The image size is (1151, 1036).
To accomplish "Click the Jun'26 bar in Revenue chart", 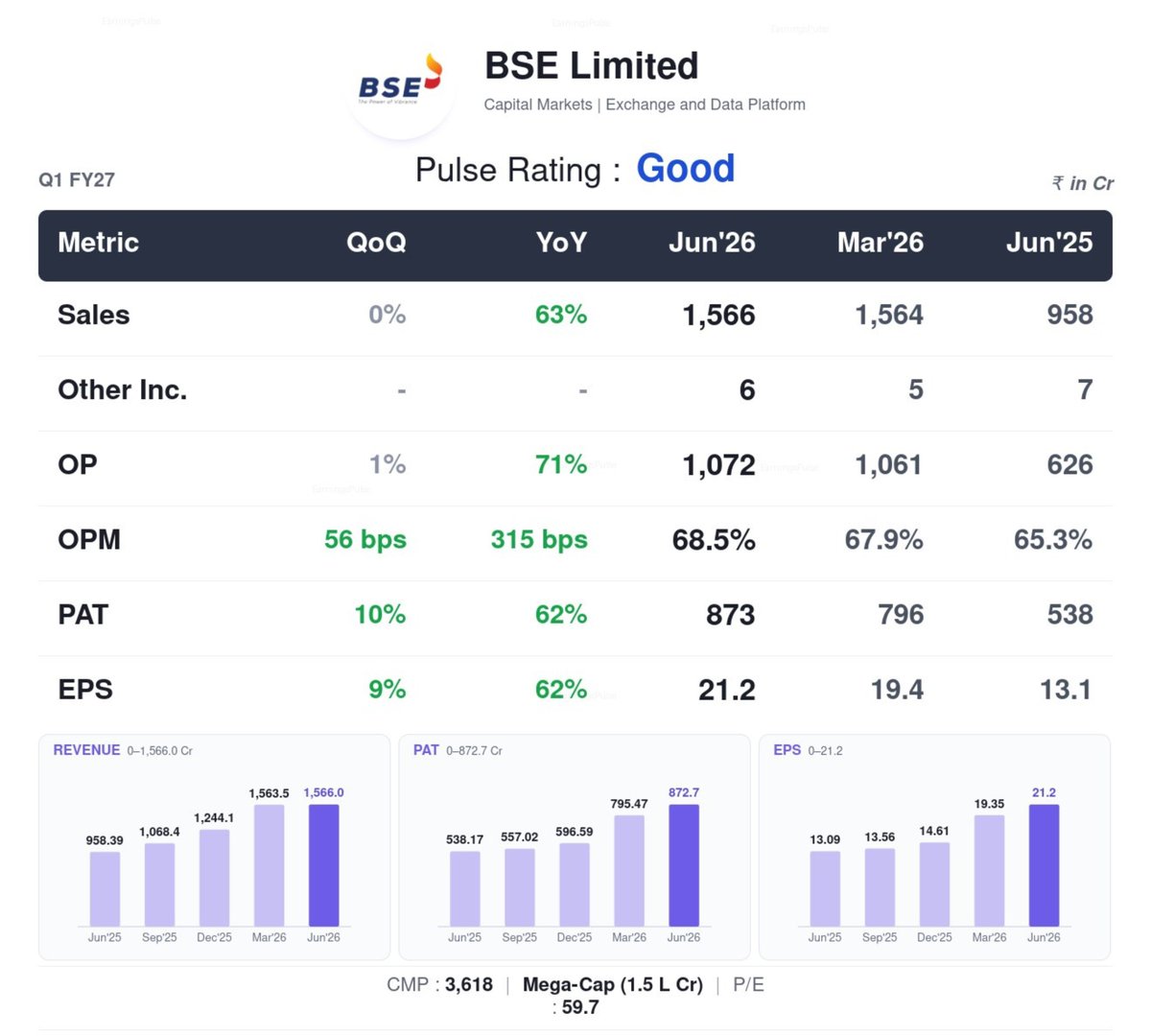I will coord(323,865).
